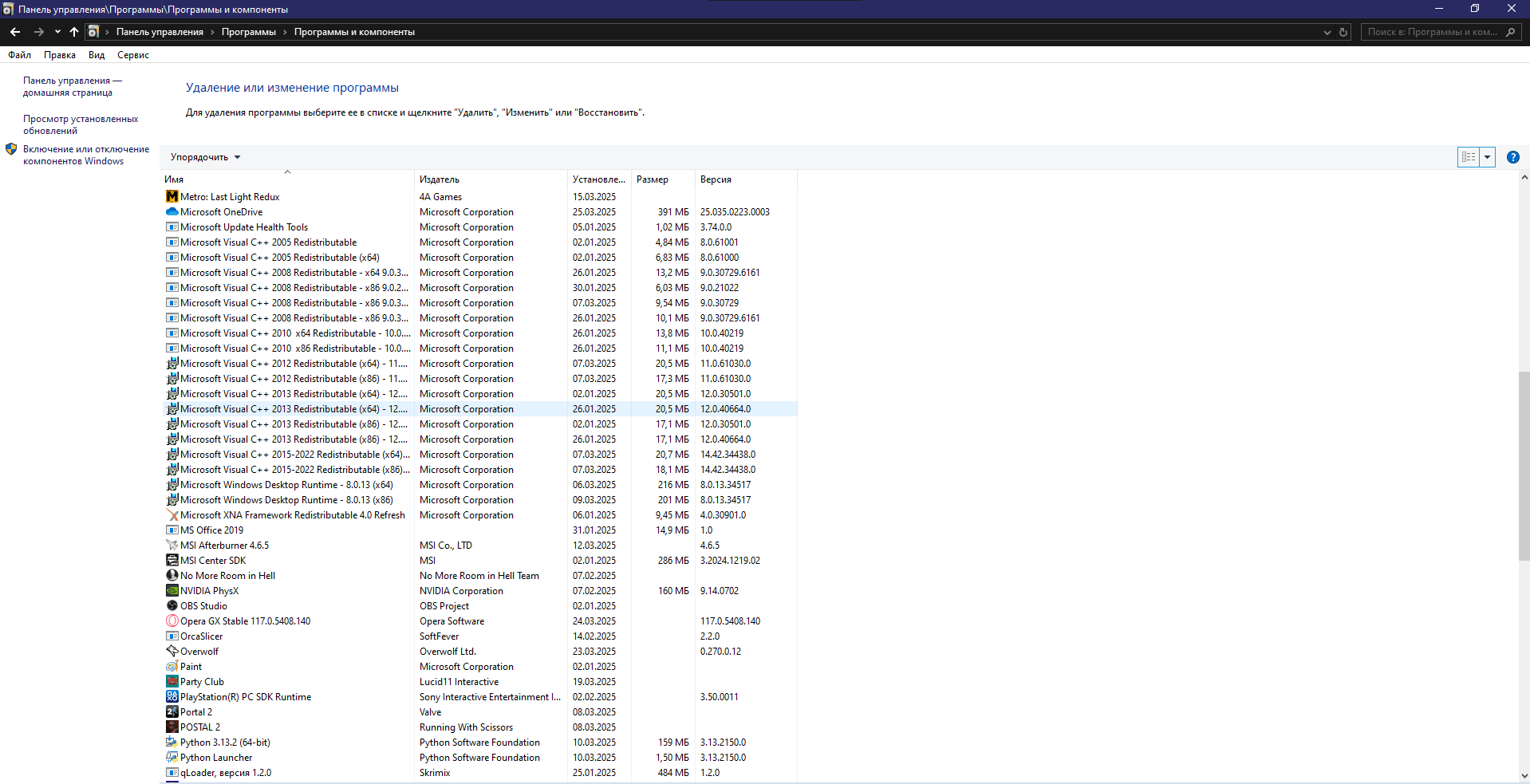
Task: Click the OrcaSlicer icon
Action: 172,636
